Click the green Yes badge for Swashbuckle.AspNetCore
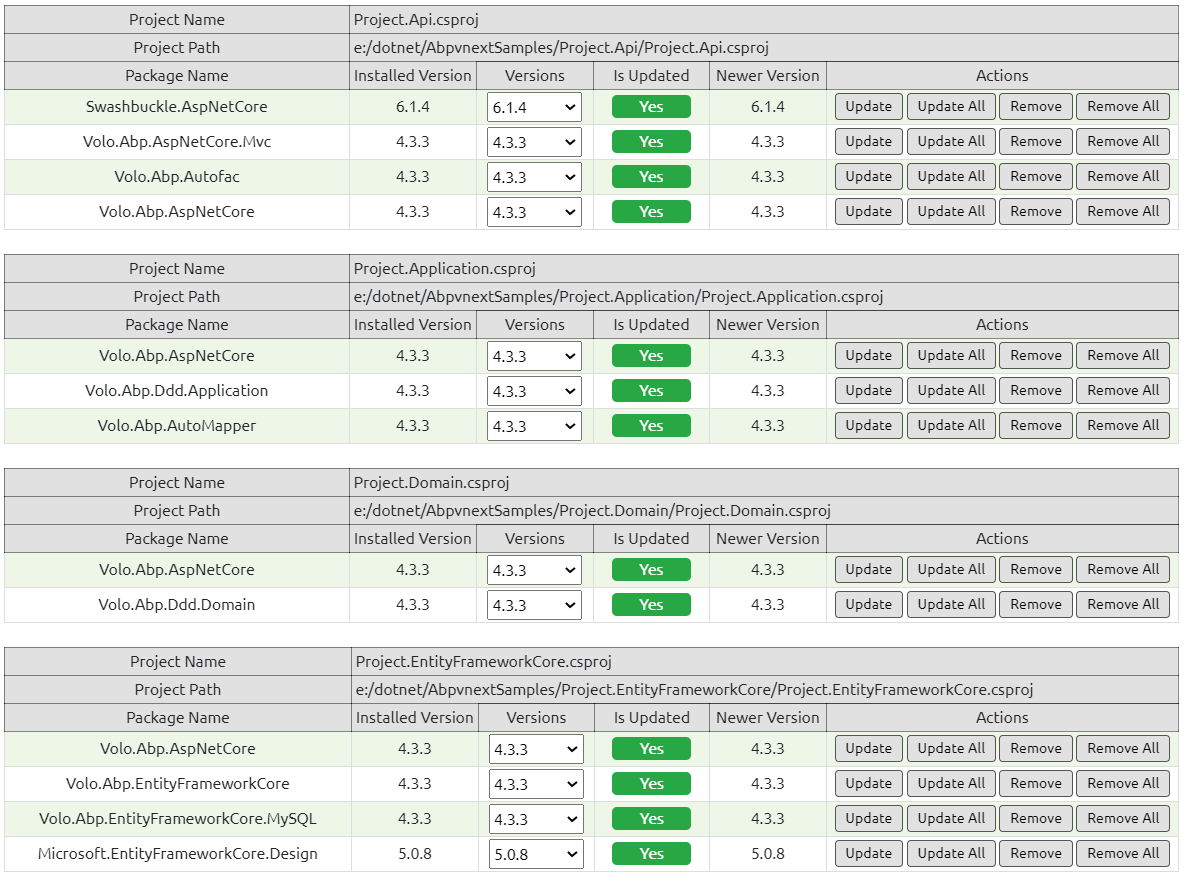 coord(651,107)
